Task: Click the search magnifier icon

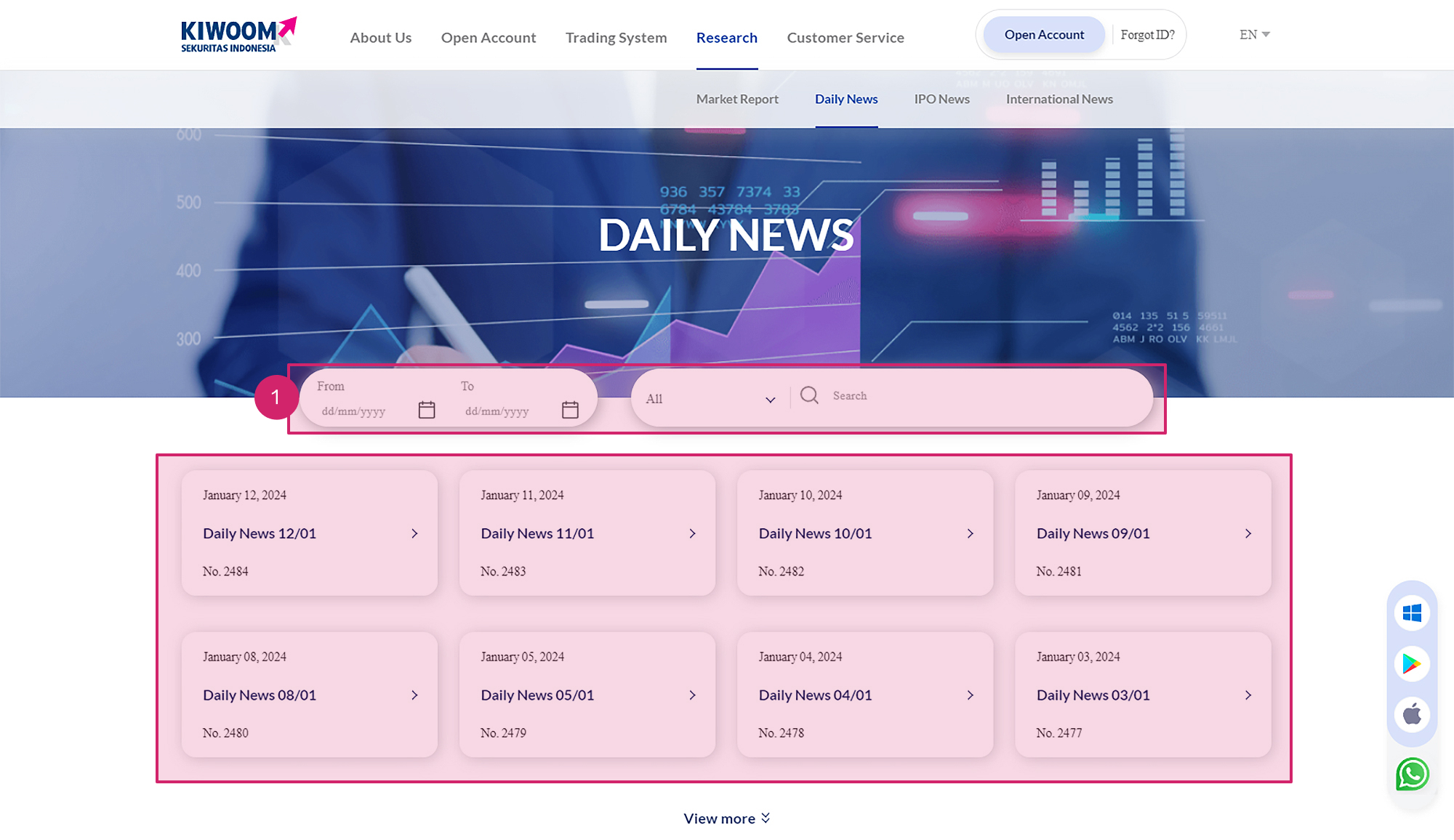Action: 809,396
